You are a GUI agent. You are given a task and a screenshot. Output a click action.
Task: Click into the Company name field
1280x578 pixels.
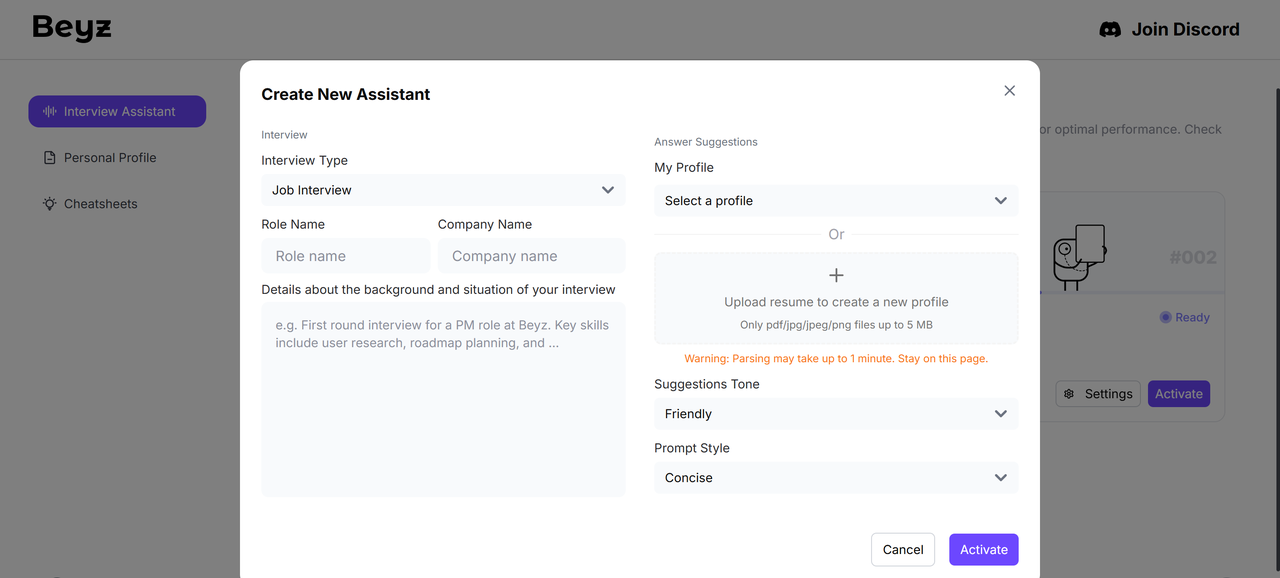531,256
